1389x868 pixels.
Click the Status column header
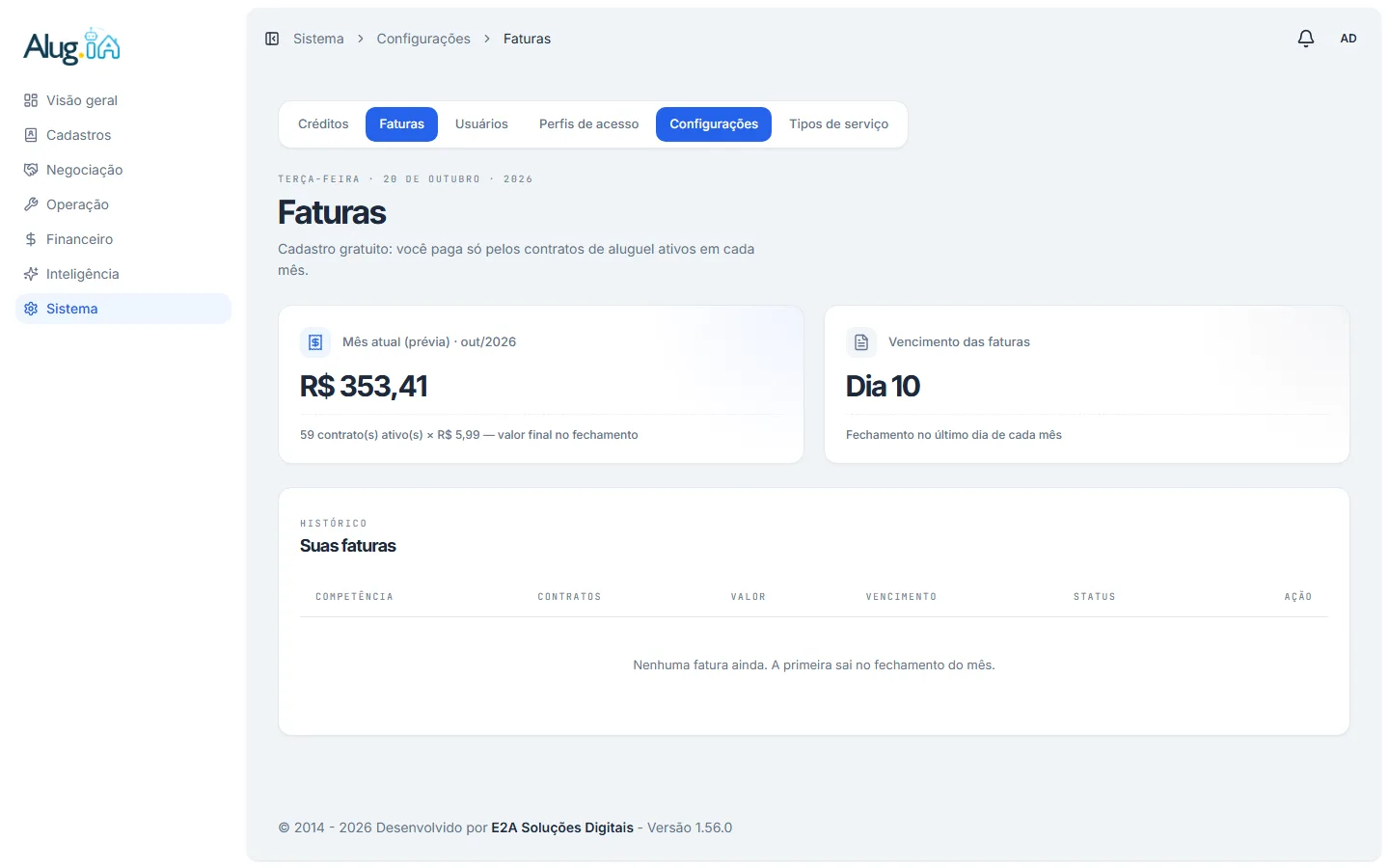(x=1094, y=597)
